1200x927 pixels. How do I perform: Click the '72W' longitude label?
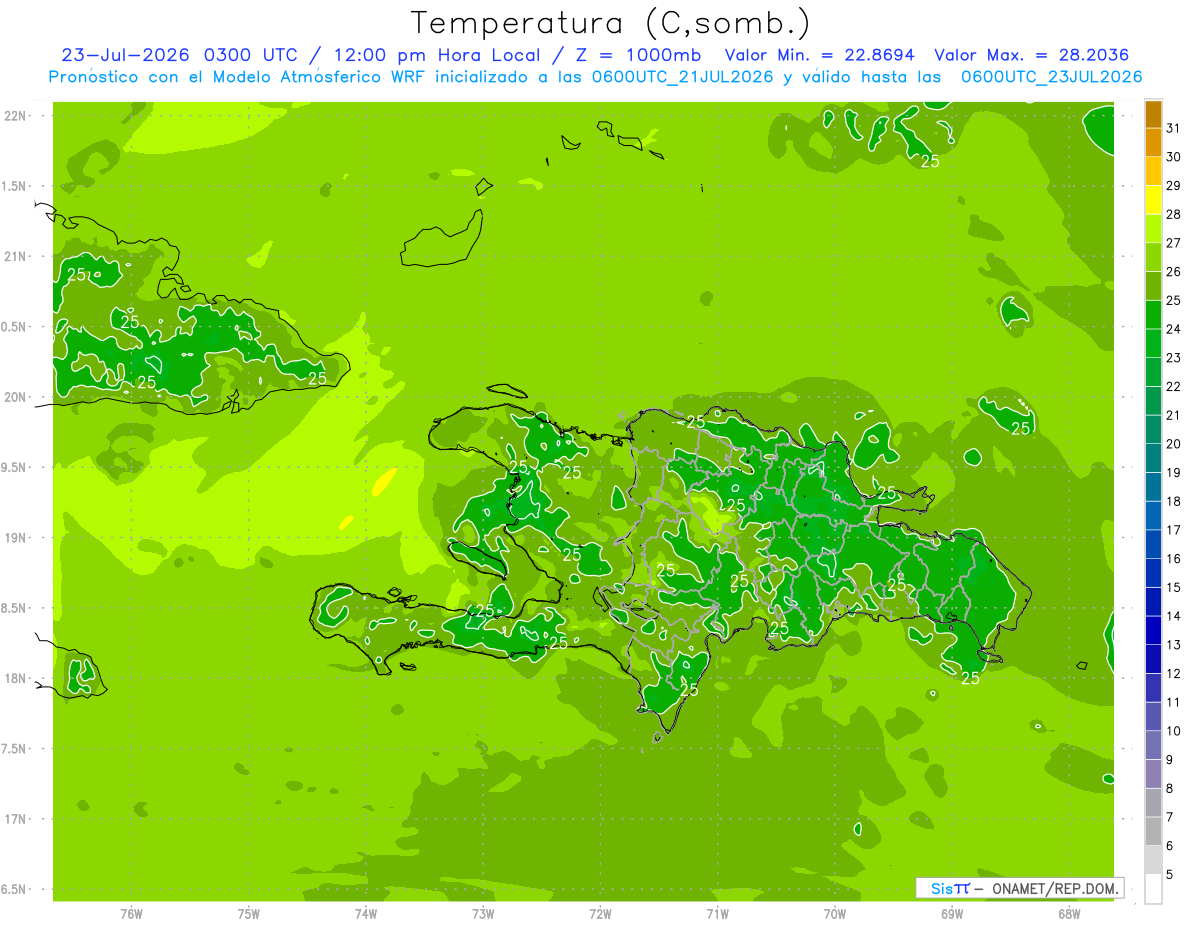point(600,913)
